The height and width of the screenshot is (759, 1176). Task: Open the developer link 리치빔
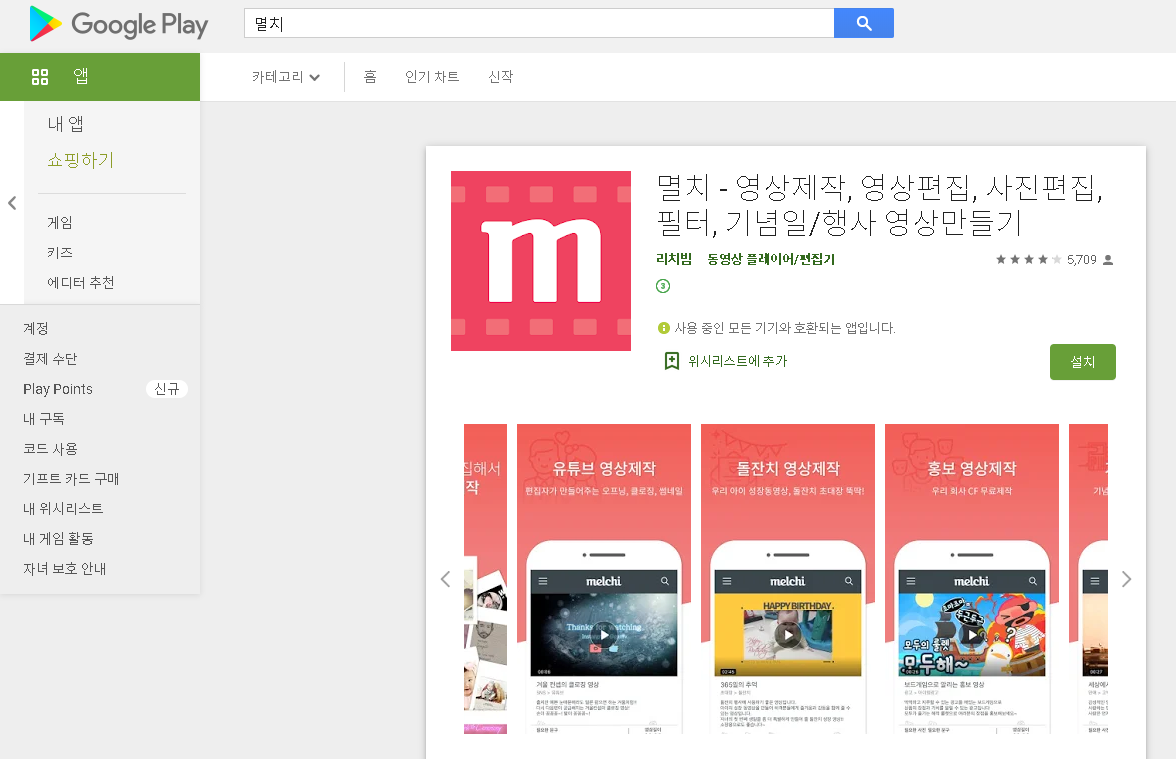coord(674,259)
